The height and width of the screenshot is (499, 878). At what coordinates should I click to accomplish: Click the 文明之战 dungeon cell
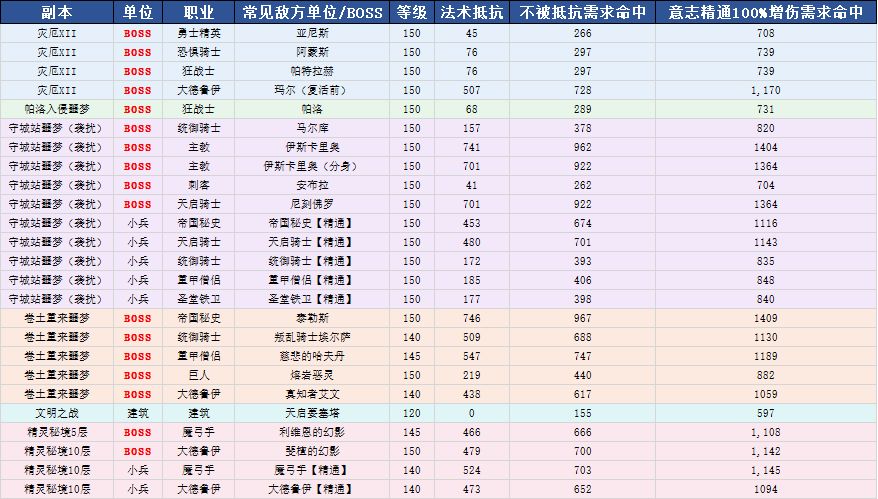(x=57, y=413)
